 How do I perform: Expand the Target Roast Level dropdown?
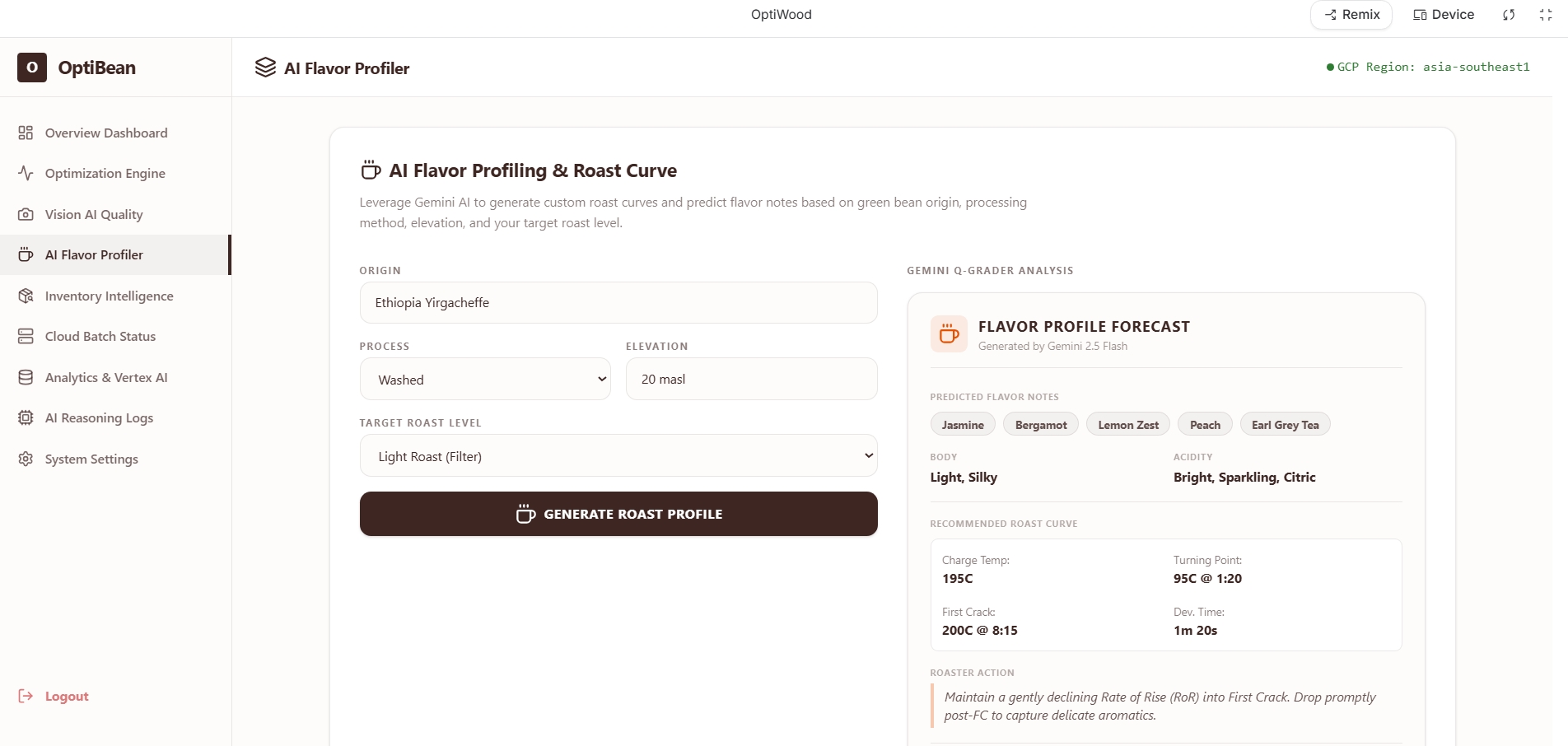[x=618, y=455]
